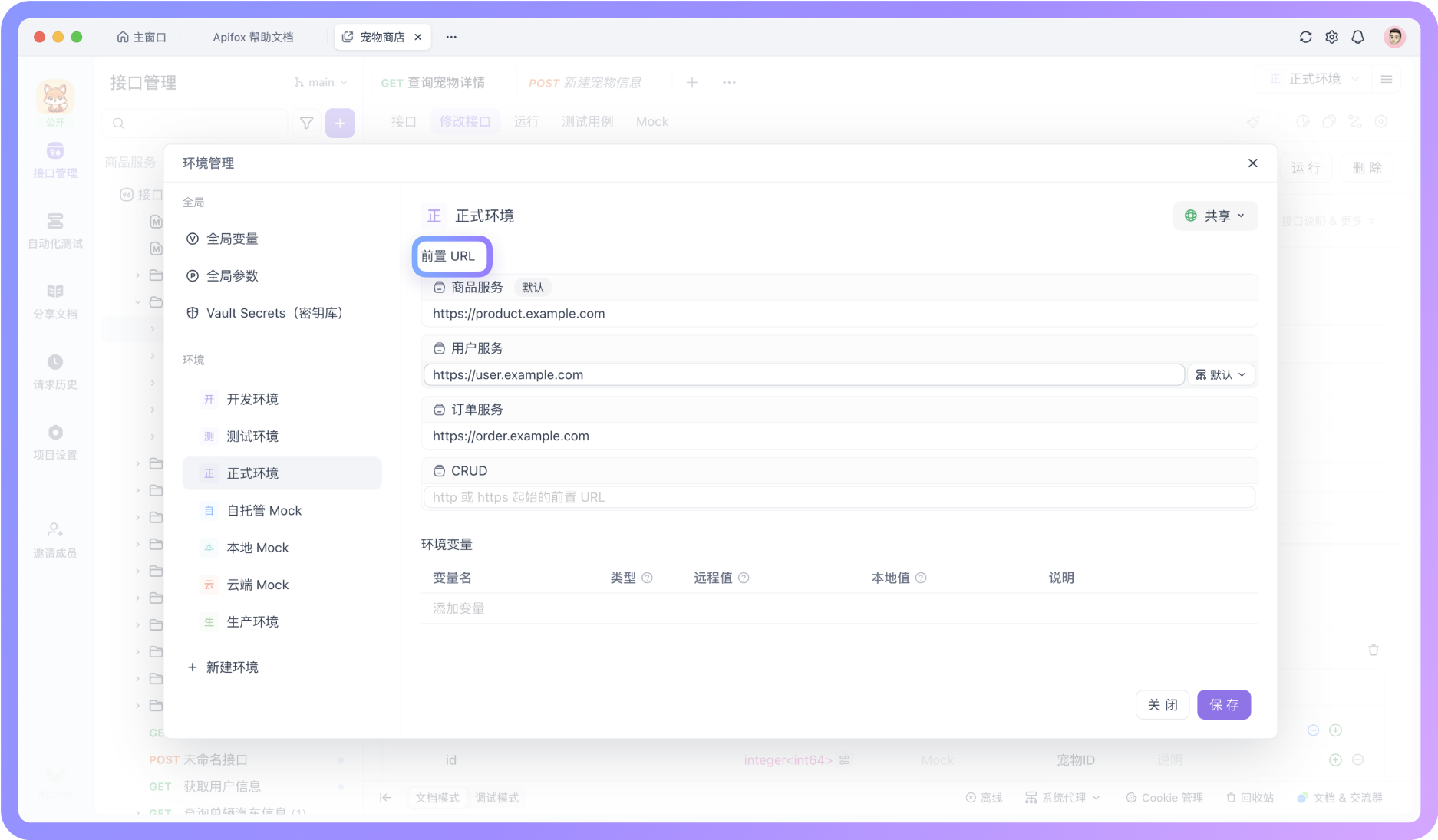Select 生产环境 environment
Screen dimensions: 1438x840
click(282, 621)
